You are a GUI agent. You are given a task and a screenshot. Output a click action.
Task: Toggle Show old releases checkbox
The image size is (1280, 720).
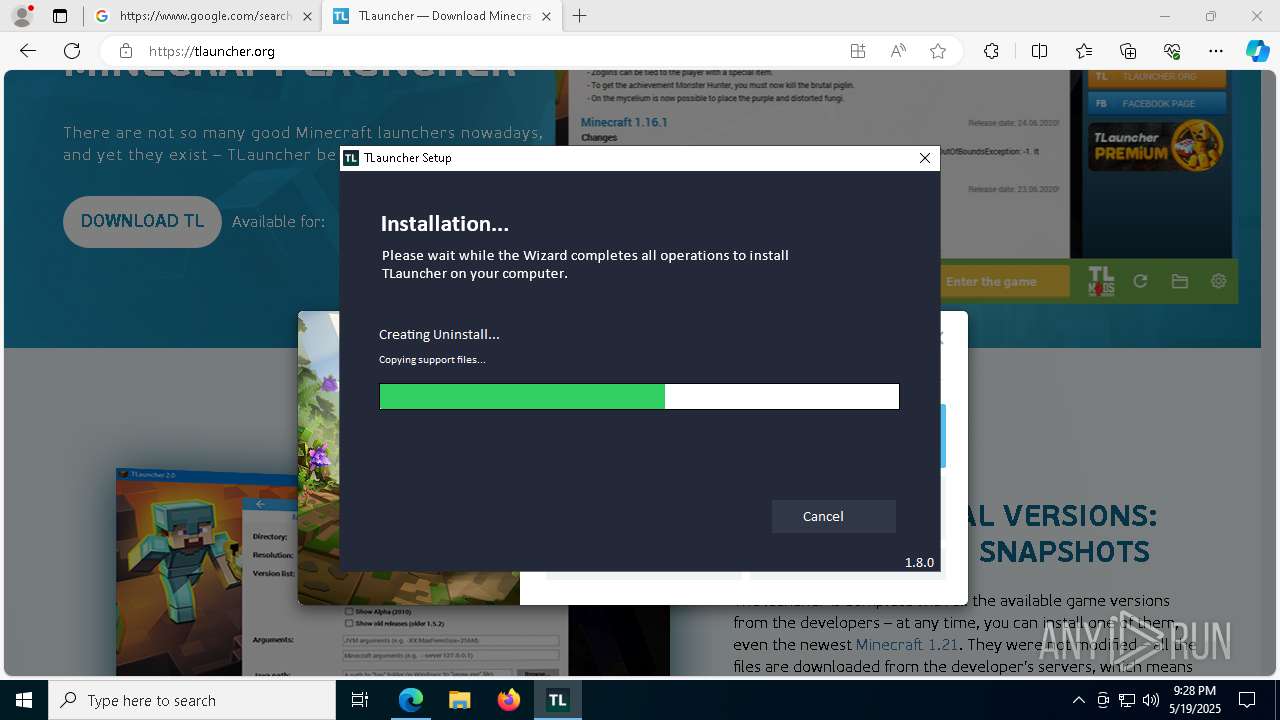click(349, 622)
